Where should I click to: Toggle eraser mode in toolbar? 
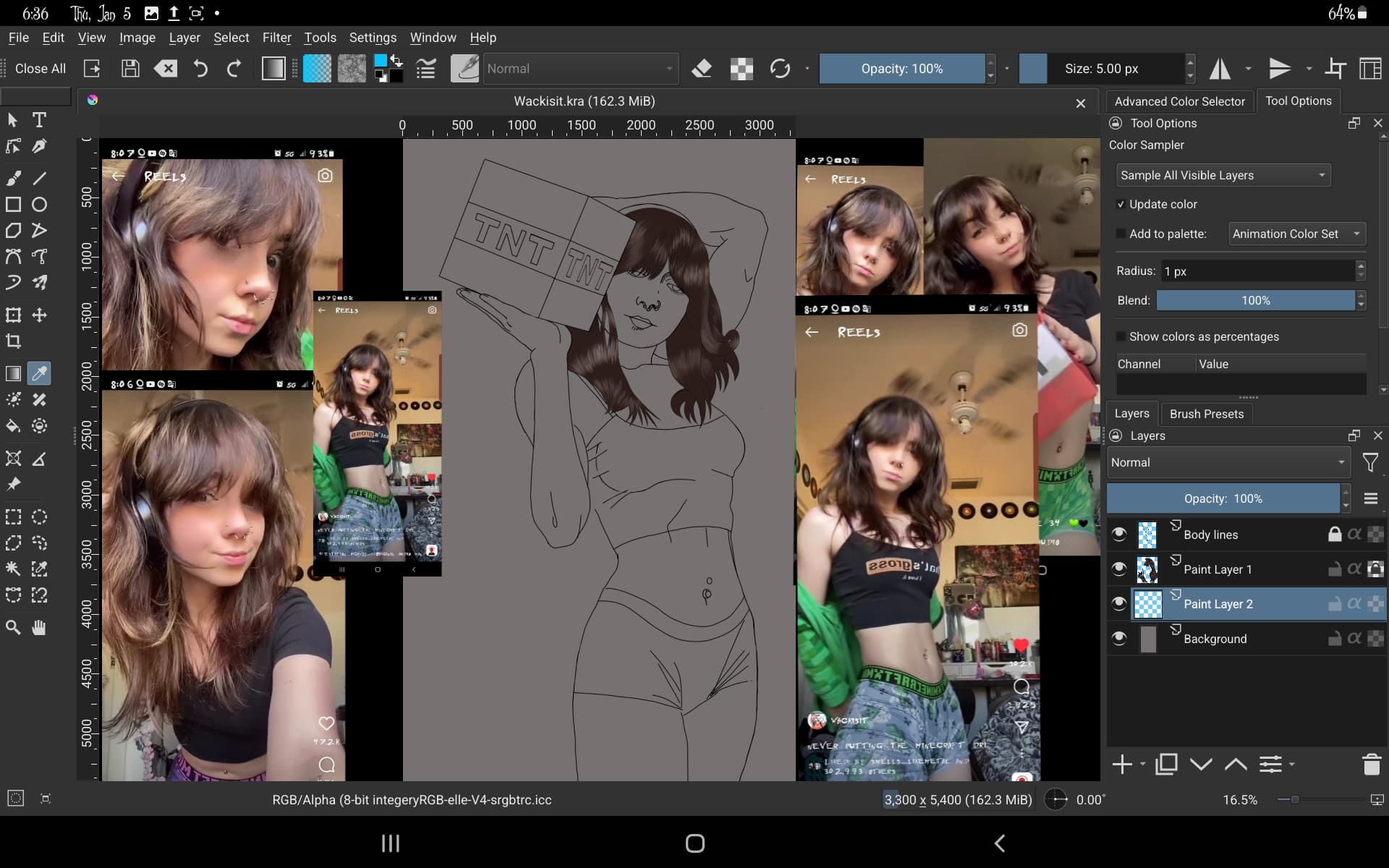[701, 69]
